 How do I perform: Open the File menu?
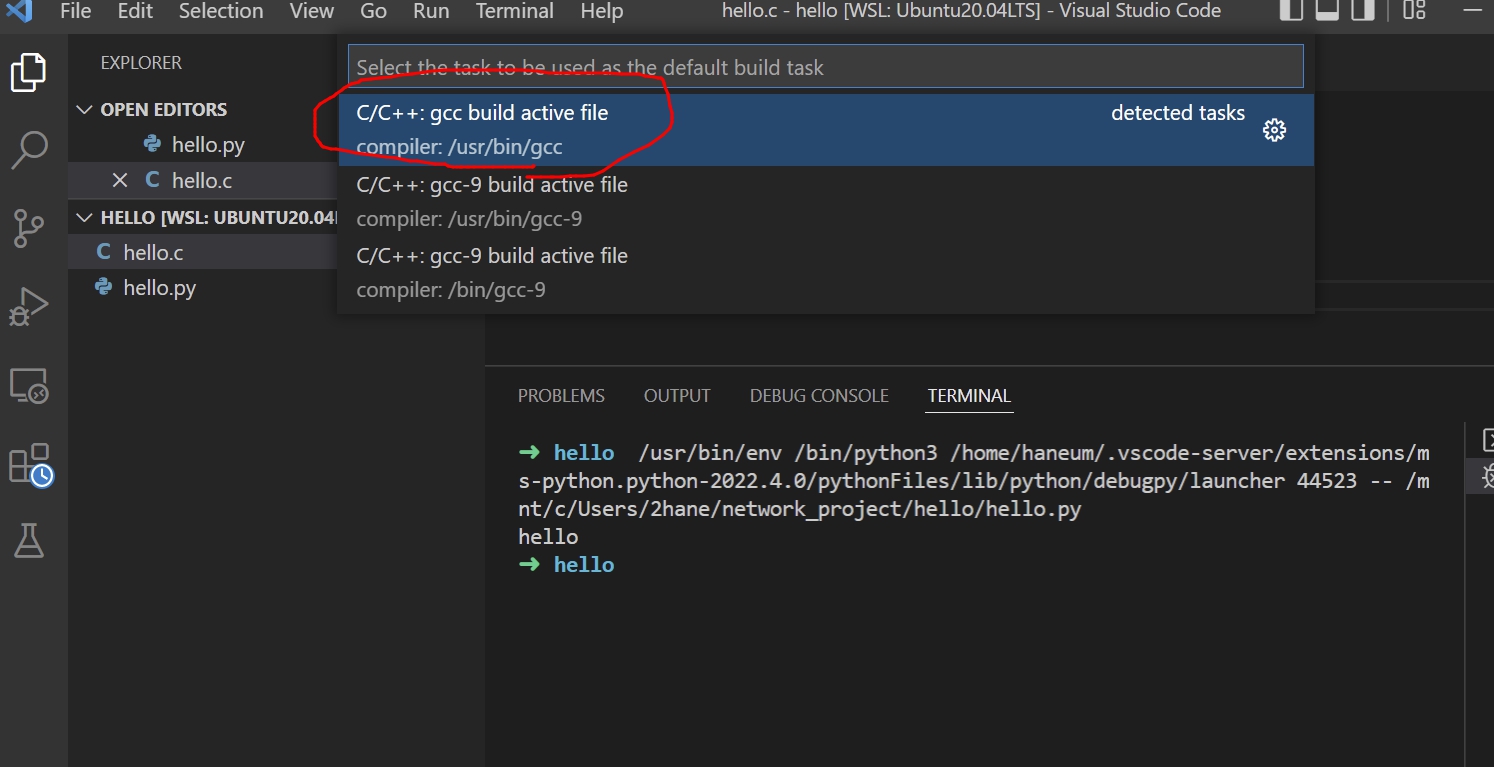[75, 11]
